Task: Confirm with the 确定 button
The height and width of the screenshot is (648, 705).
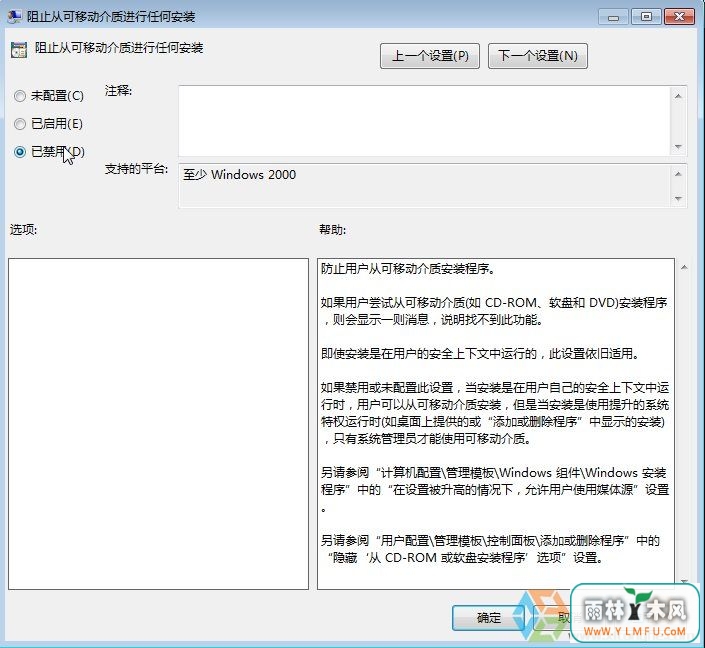Action: point(488,617)
